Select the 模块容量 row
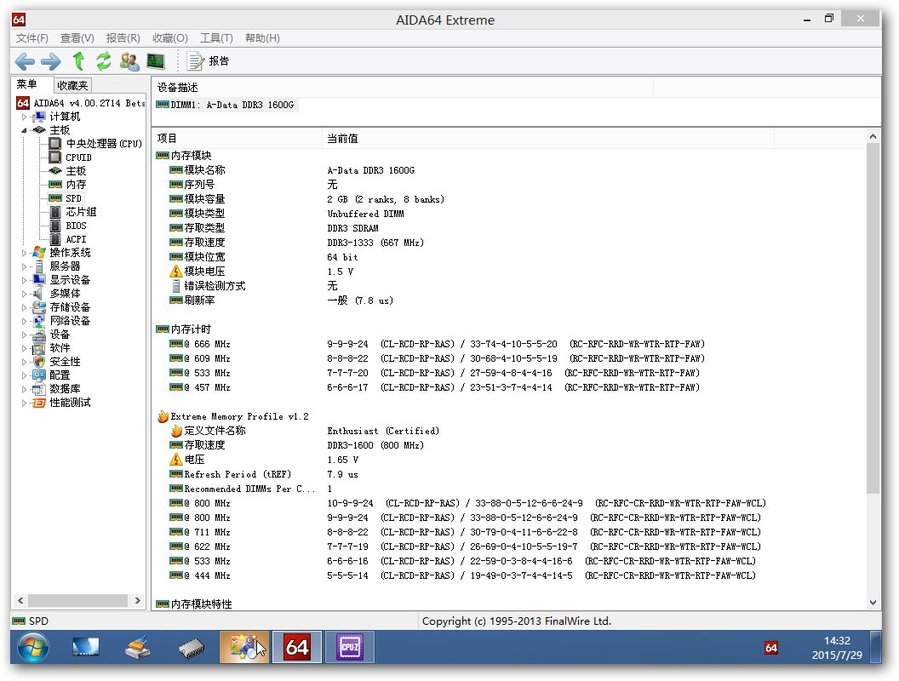 click(x=509, y=199)
